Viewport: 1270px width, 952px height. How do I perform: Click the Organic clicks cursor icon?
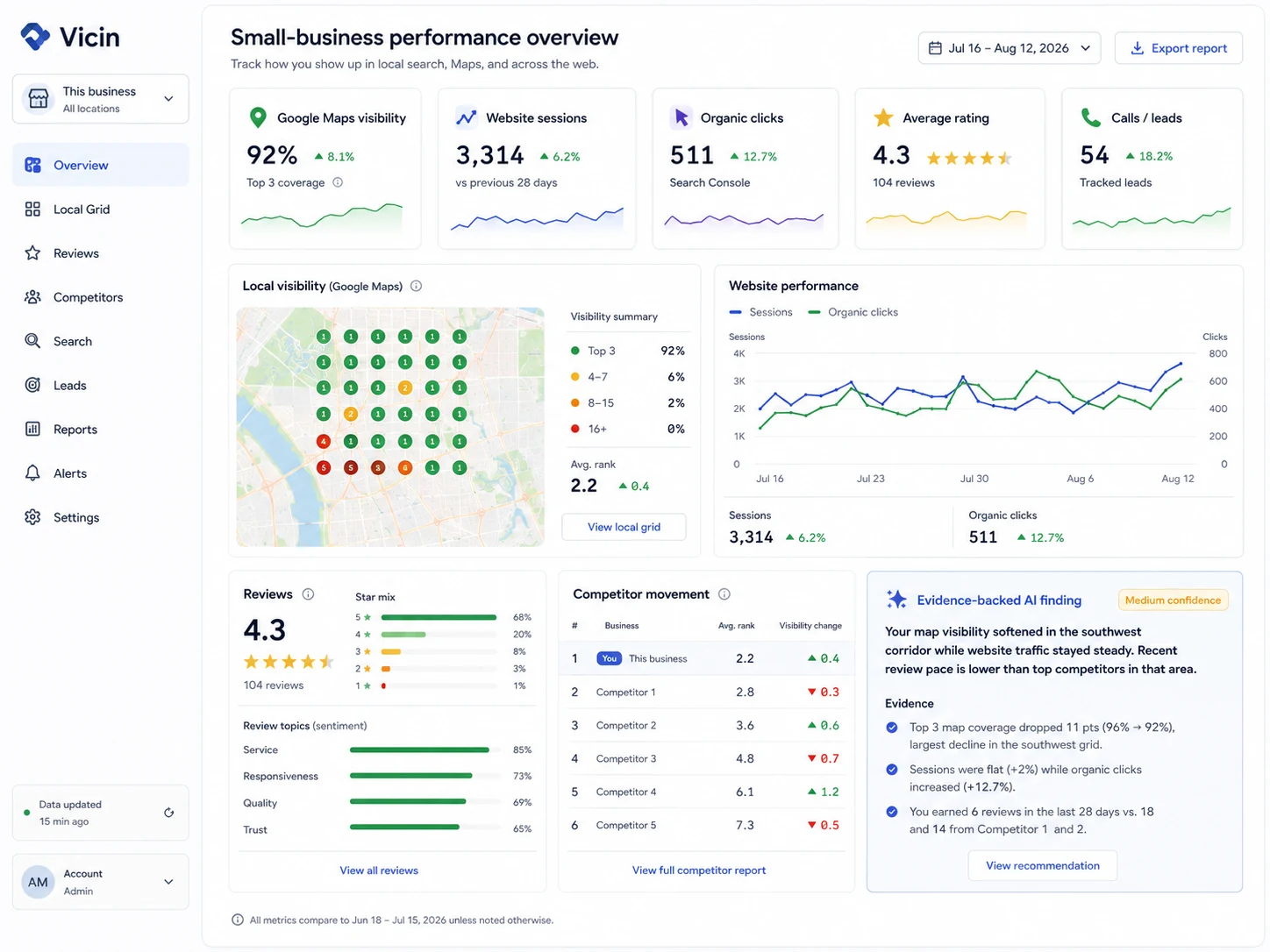pyautogui.click(x=681, y=117)
